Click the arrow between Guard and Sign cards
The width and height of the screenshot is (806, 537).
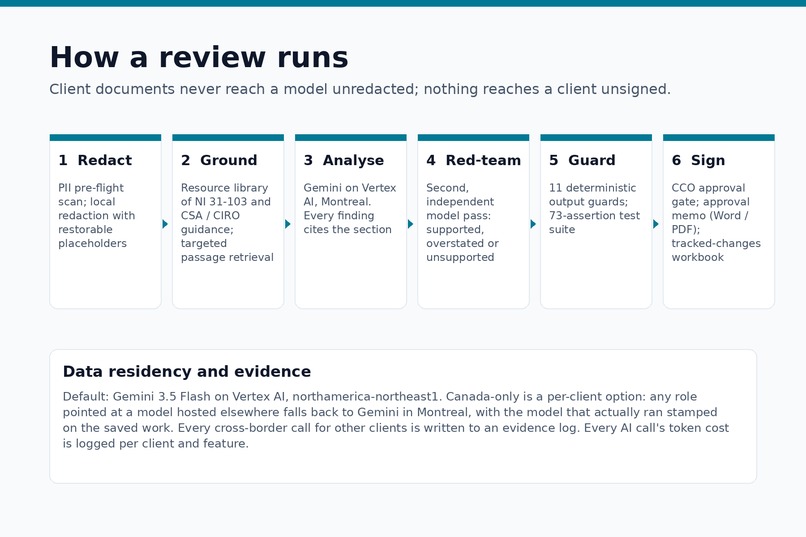656,224
